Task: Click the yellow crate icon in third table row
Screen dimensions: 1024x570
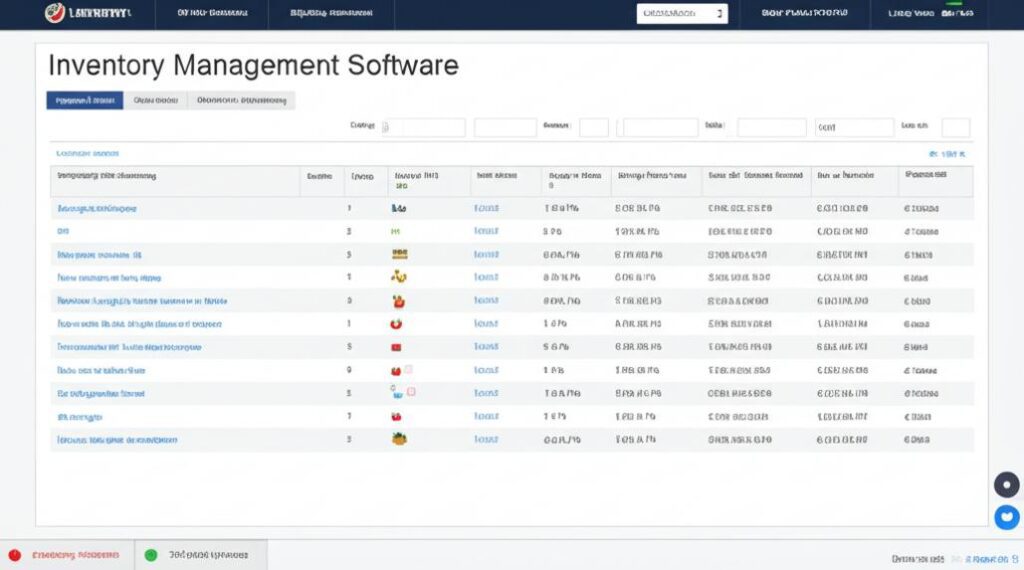Action: point(399,255)
